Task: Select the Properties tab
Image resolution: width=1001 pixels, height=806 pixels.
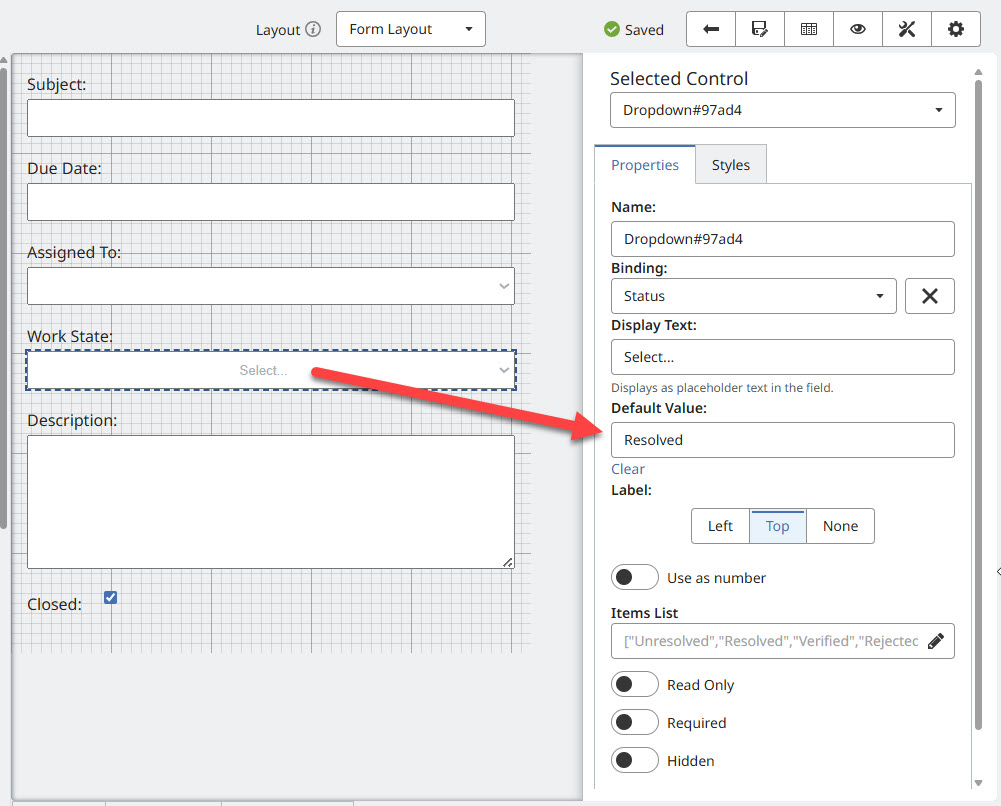Action: (645, 165)
